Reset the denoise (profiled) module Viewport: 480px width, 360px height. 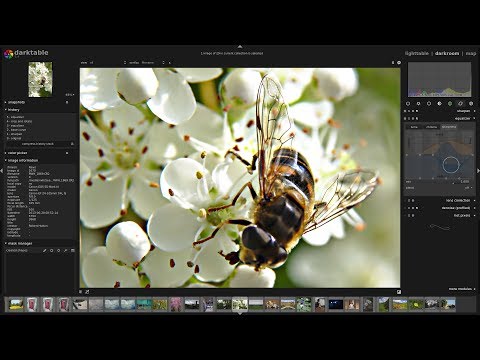click(413, 208)
